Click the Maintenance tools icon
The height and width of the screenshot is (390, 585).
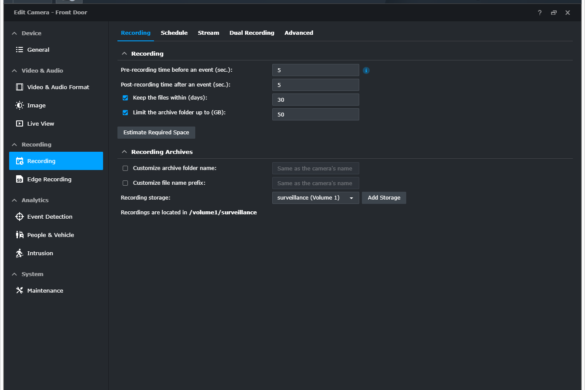(19, 290)
